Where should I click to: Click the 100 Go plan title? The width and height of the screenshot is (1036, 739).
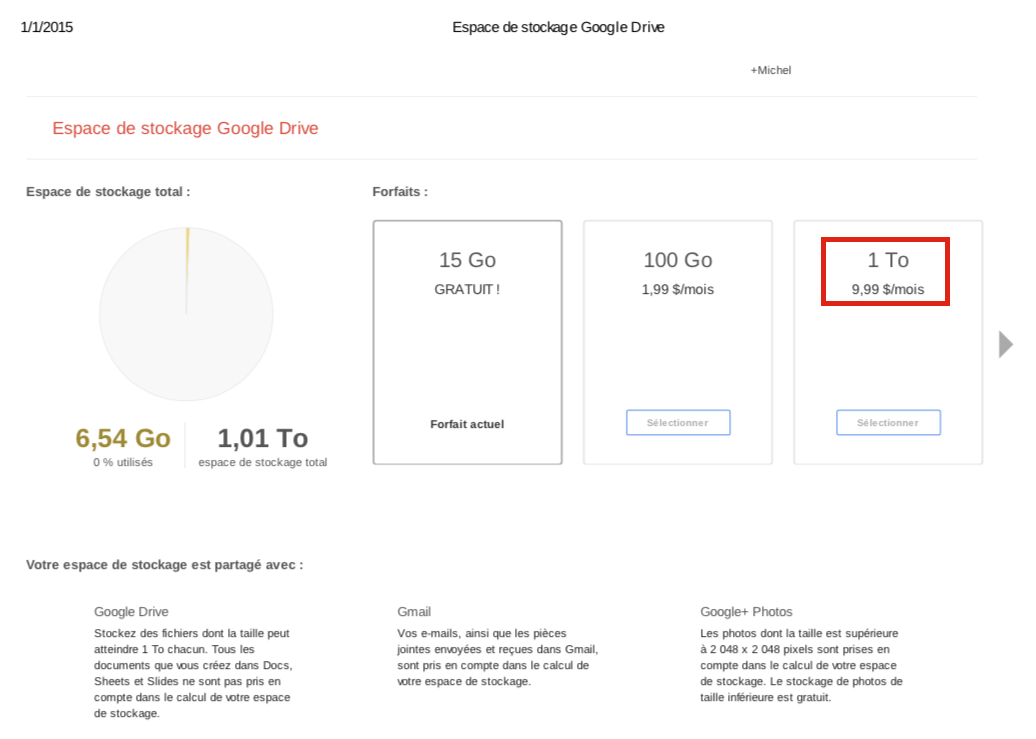(x=678, y=260)
